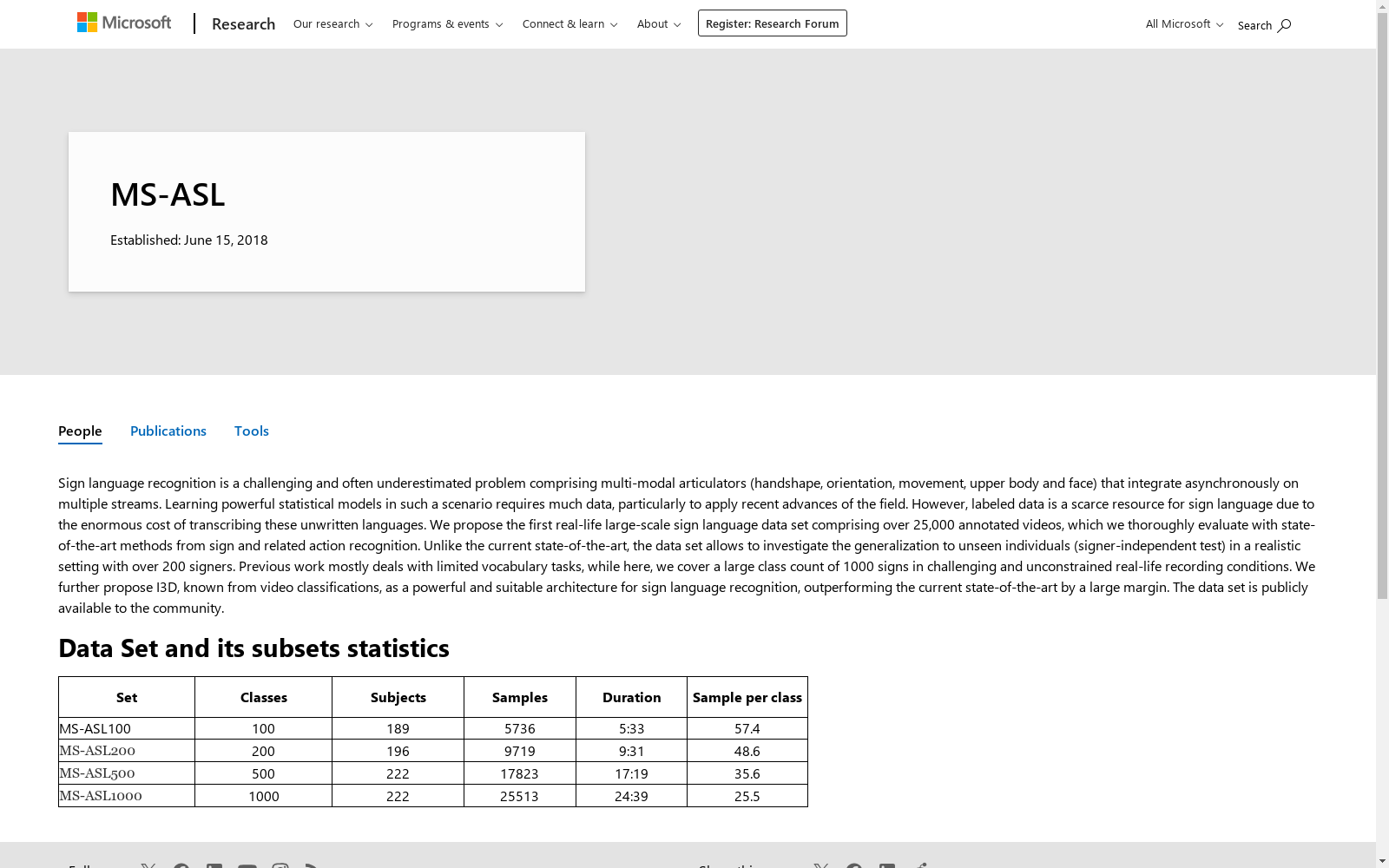Click the 17:19 duration cell
1389x868 pixels.
(632, 773)
